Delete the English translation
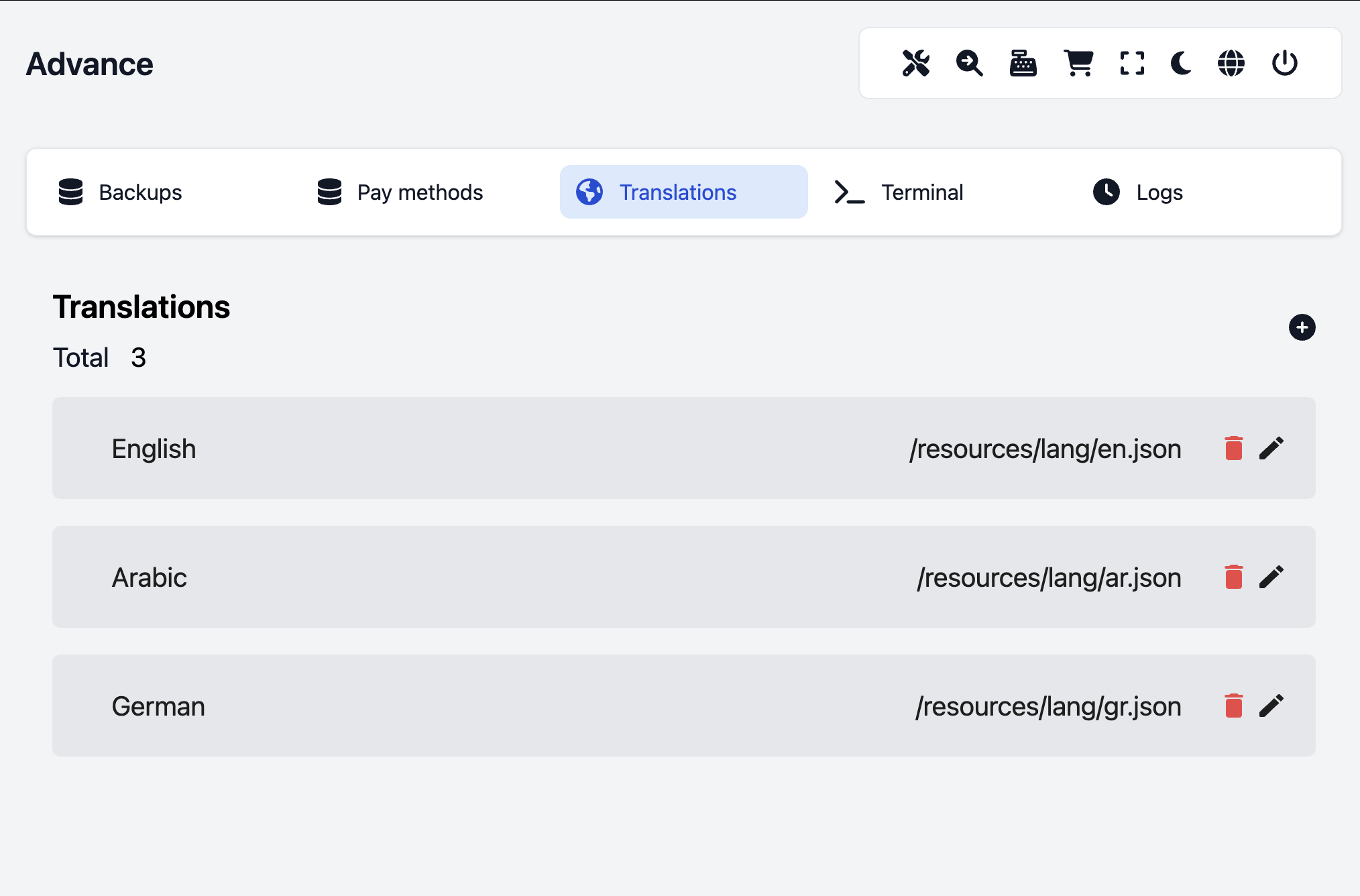1360x896 pixels. coord(1233,448)
